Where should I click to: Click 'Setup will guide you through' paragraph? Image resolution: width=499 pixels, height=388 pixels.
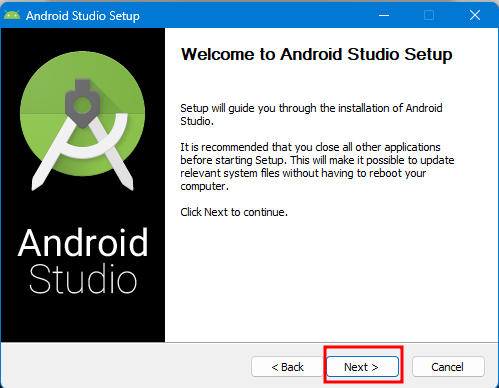click(x=311, y=114)
